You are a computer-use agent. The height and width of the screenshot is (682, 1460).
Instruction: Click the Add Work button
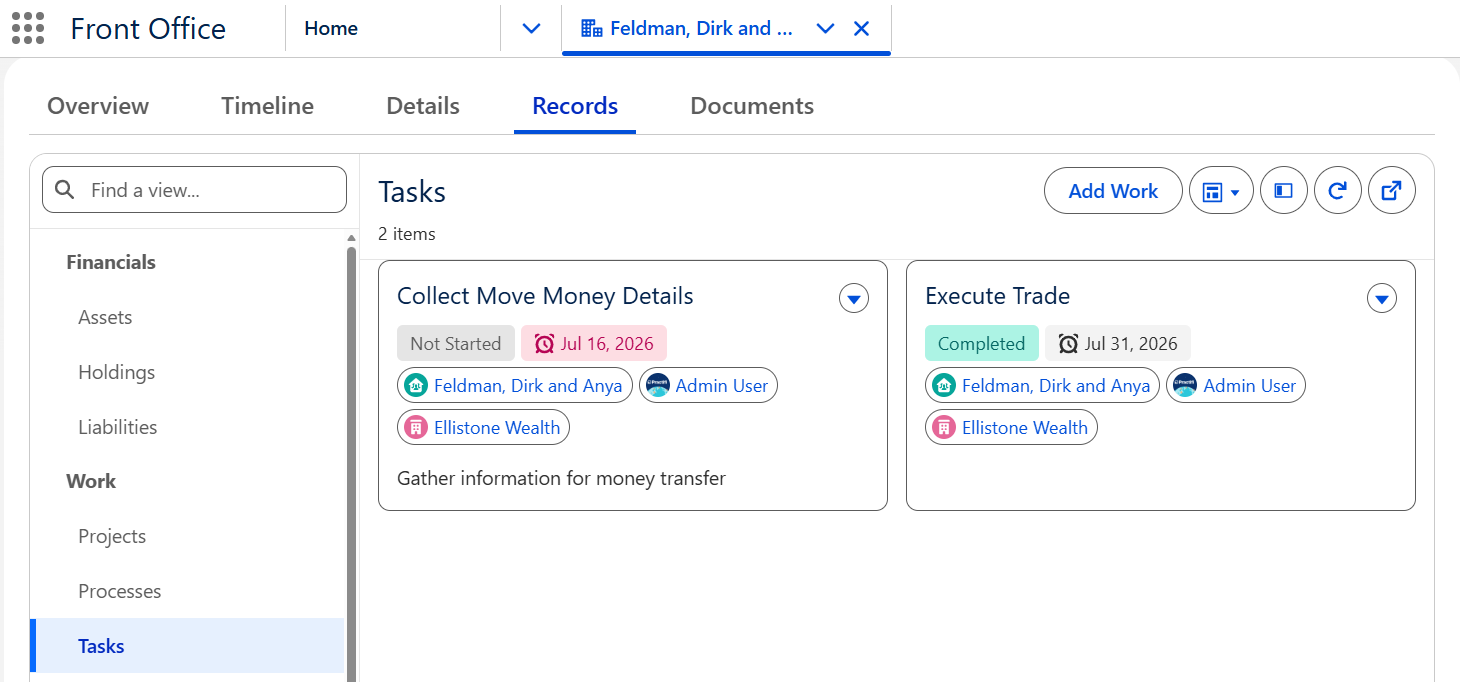click(x=1113, y=191)
